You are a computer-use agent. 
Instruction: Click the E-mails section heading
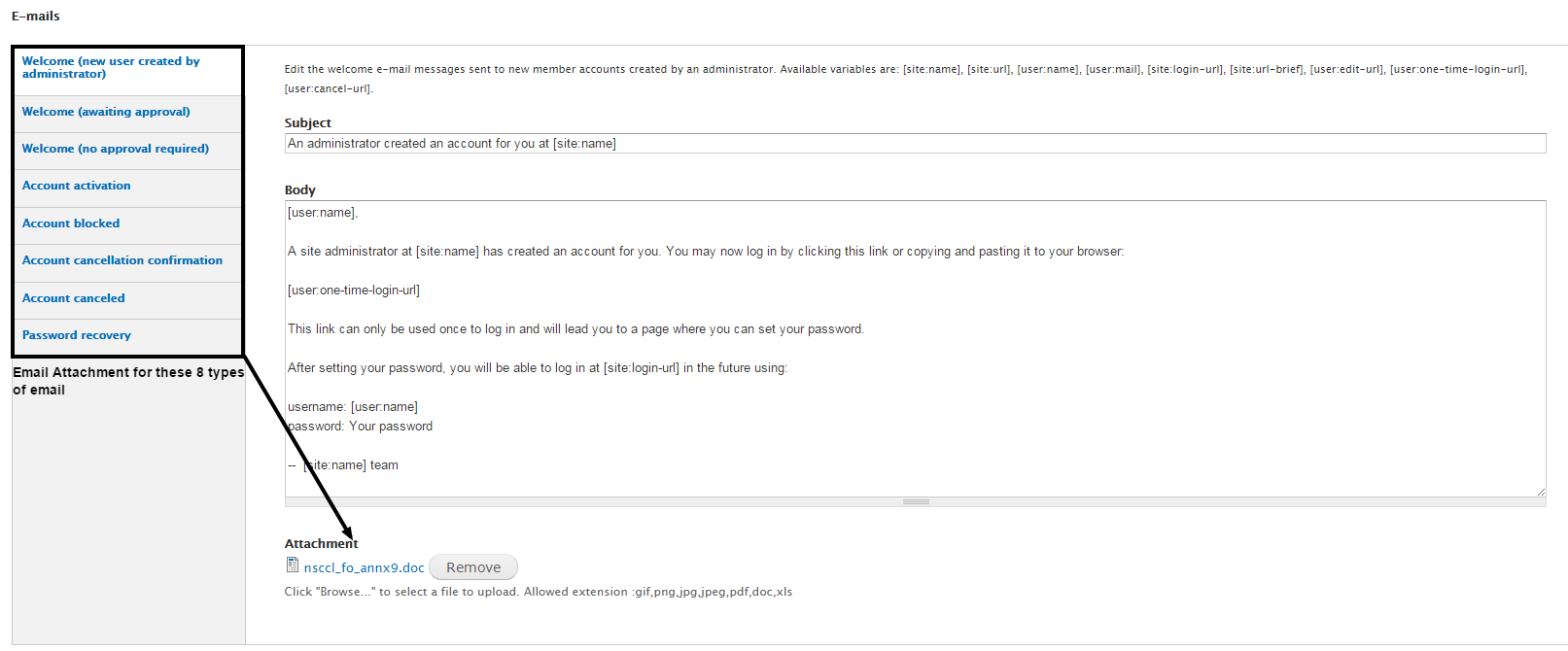point(36,17)
